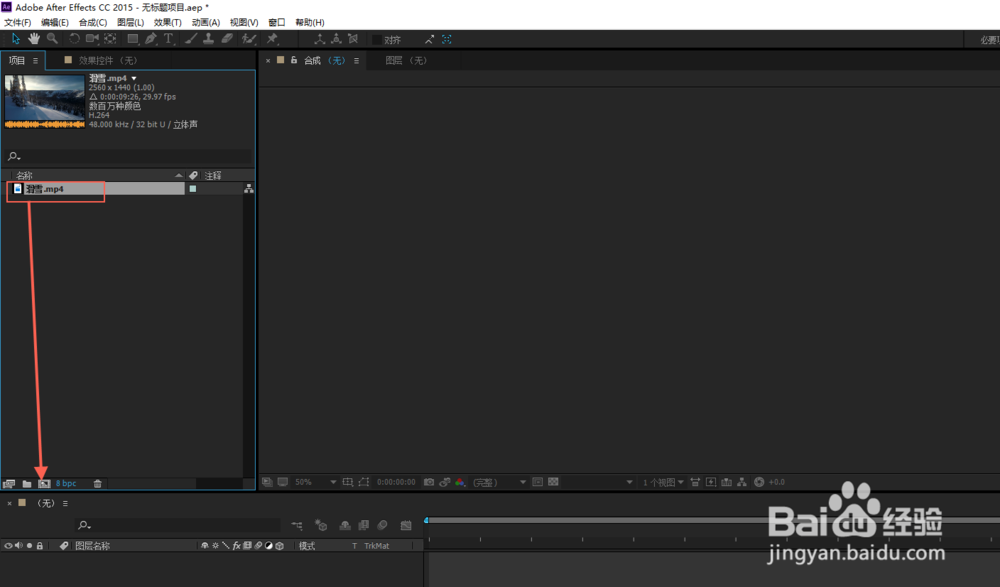Click the 8 bpc color depth setting
The image size is (1000, 587).
coord(66,484)
